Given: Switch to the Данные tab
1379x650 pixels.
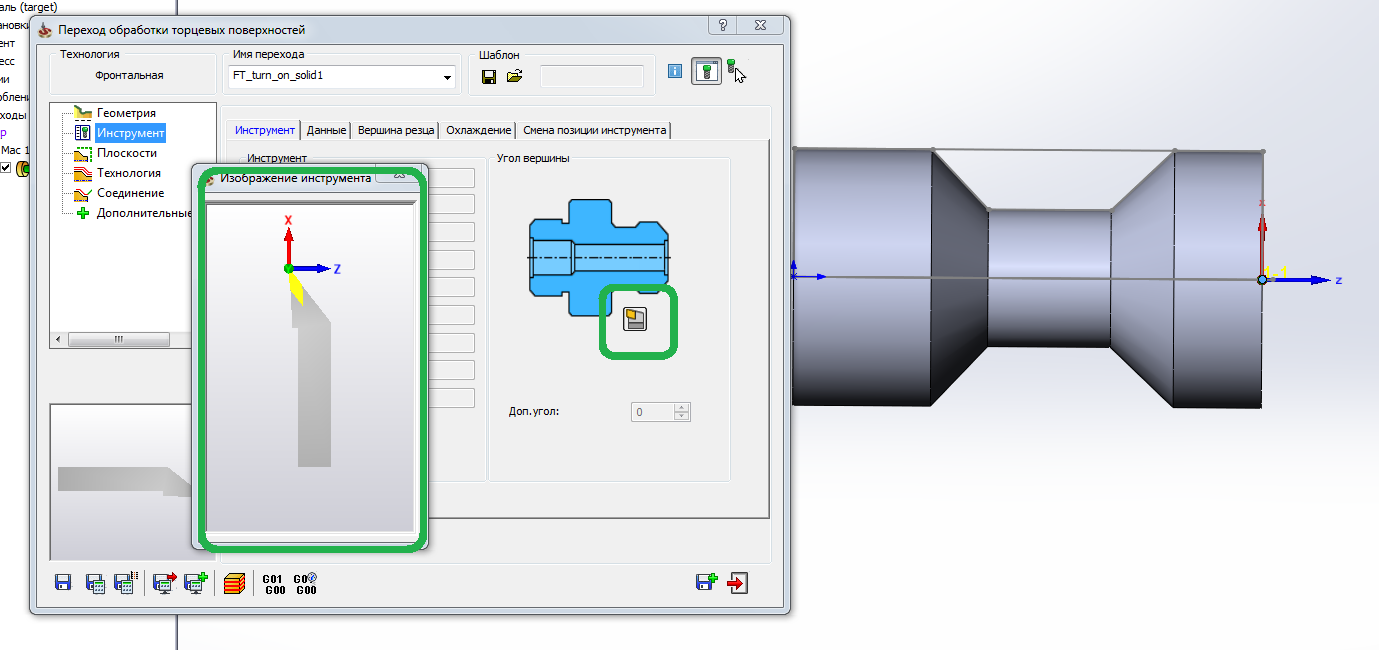Looking at the screenshot, I should 327,130.
